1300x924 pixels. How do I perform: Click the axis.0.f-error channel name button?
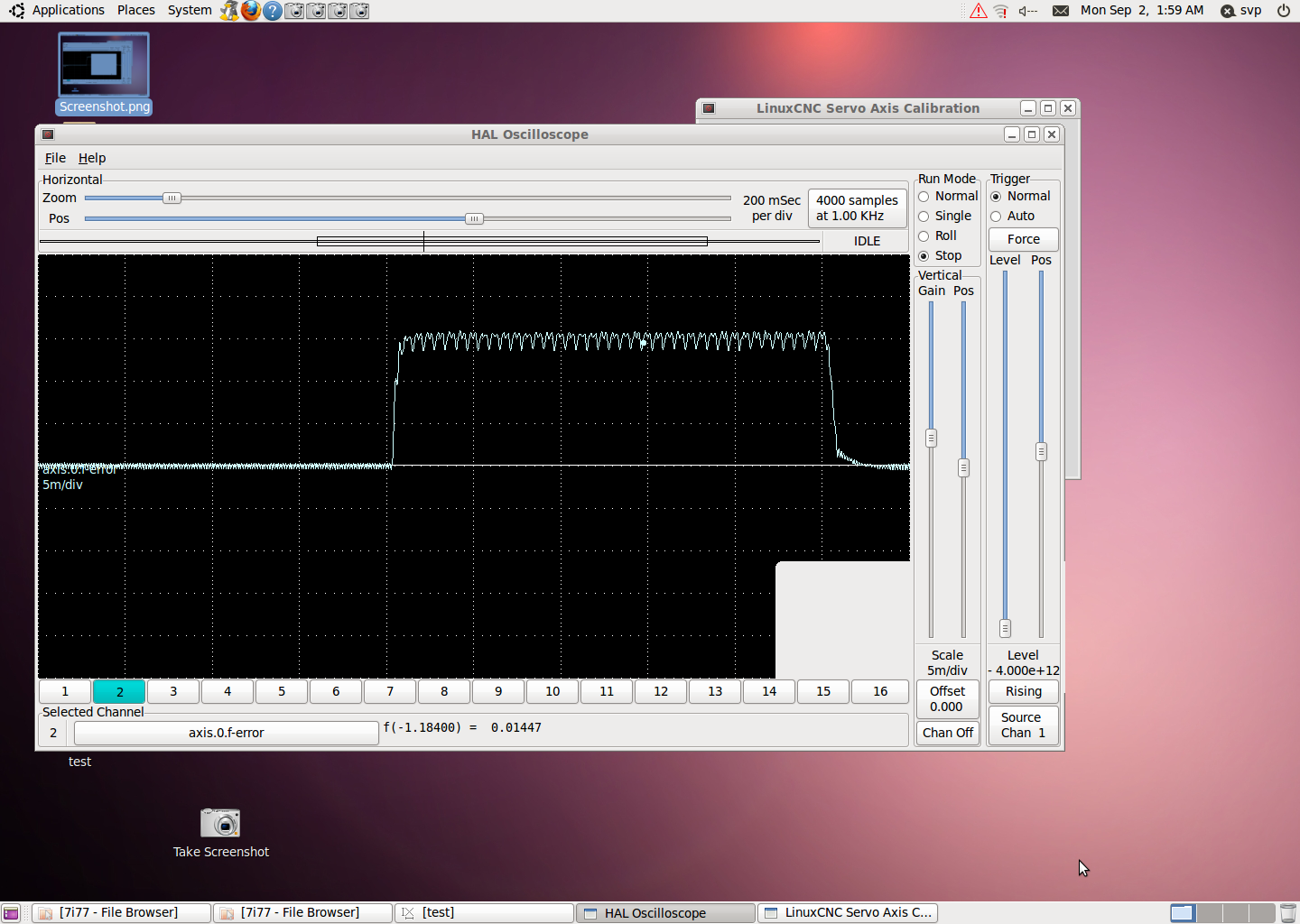227,734
